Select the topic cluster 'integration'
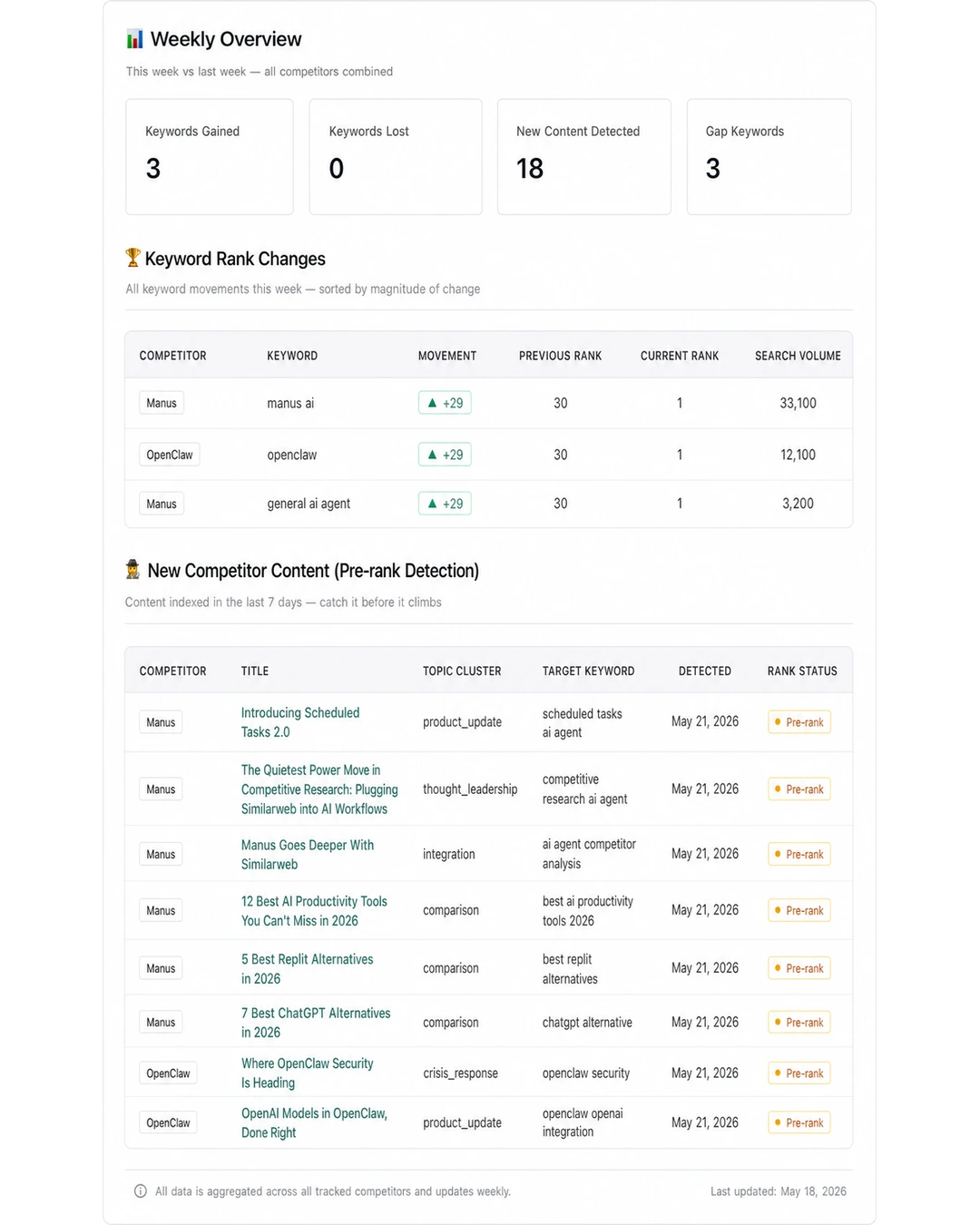Screen dimensions: 980x1225 tap(449, 855)
